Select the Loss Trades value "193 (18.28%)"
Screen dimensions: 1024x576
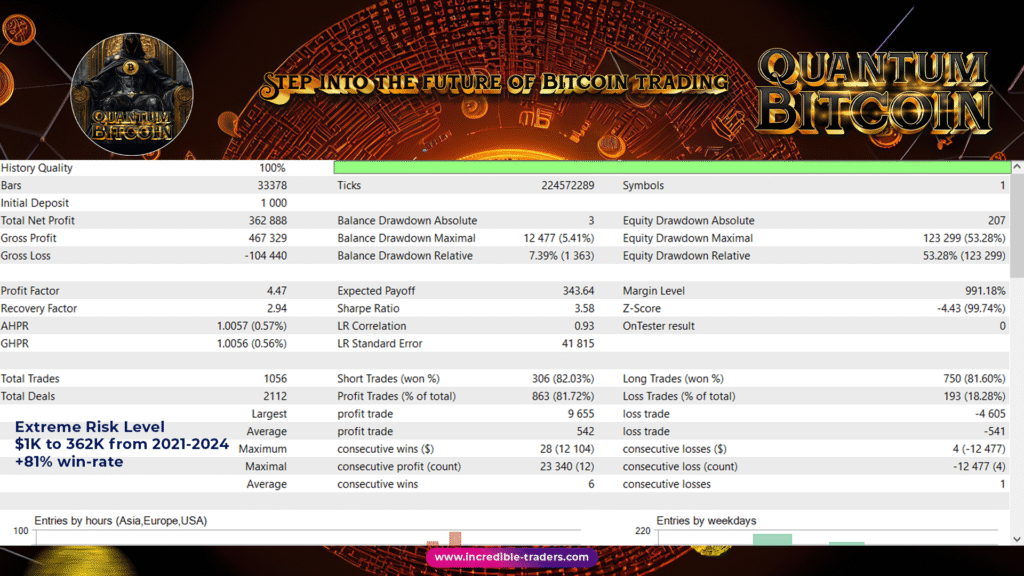click(x=974, y=396)
